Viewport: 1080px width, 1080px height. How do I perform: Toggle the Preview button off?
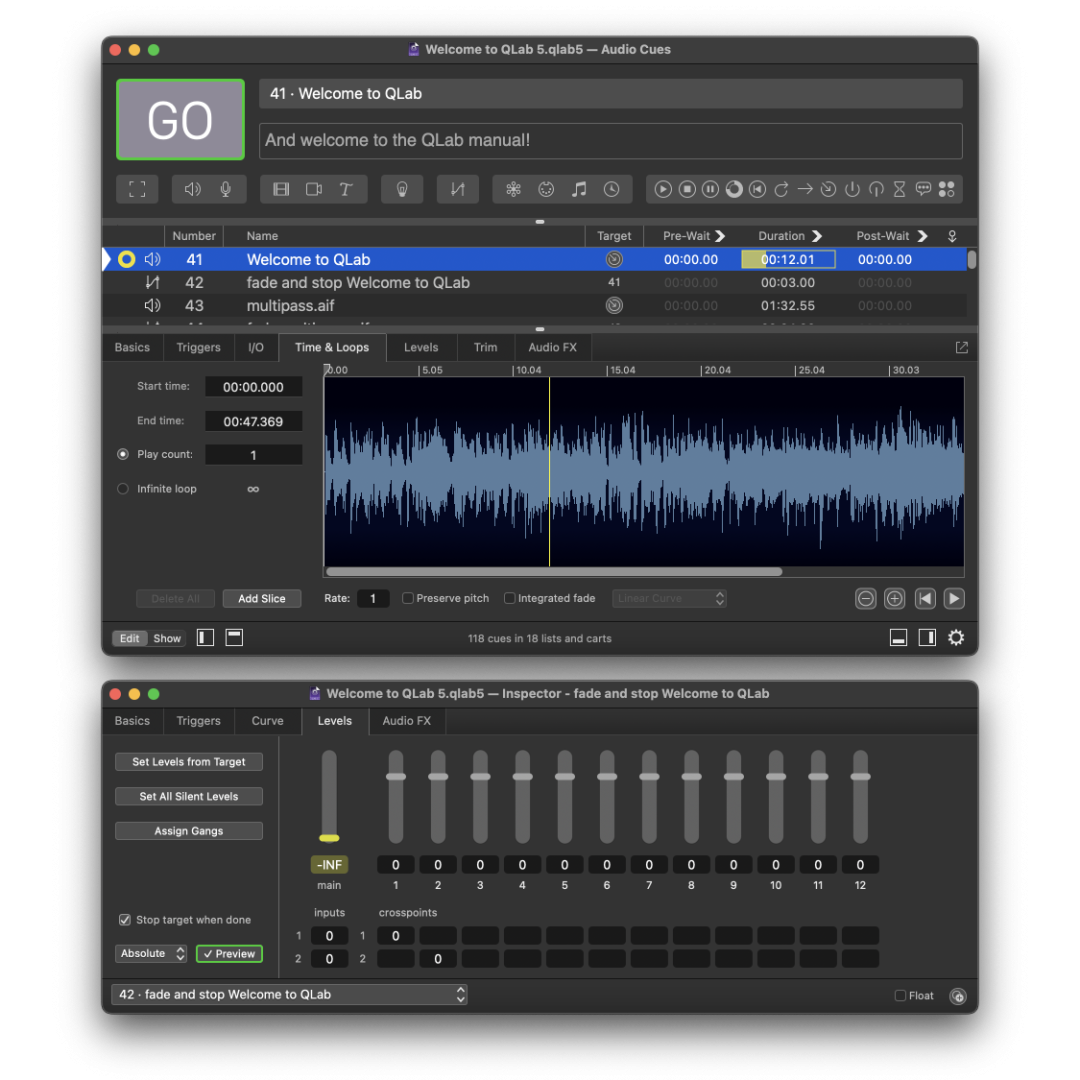coord(229,953)
